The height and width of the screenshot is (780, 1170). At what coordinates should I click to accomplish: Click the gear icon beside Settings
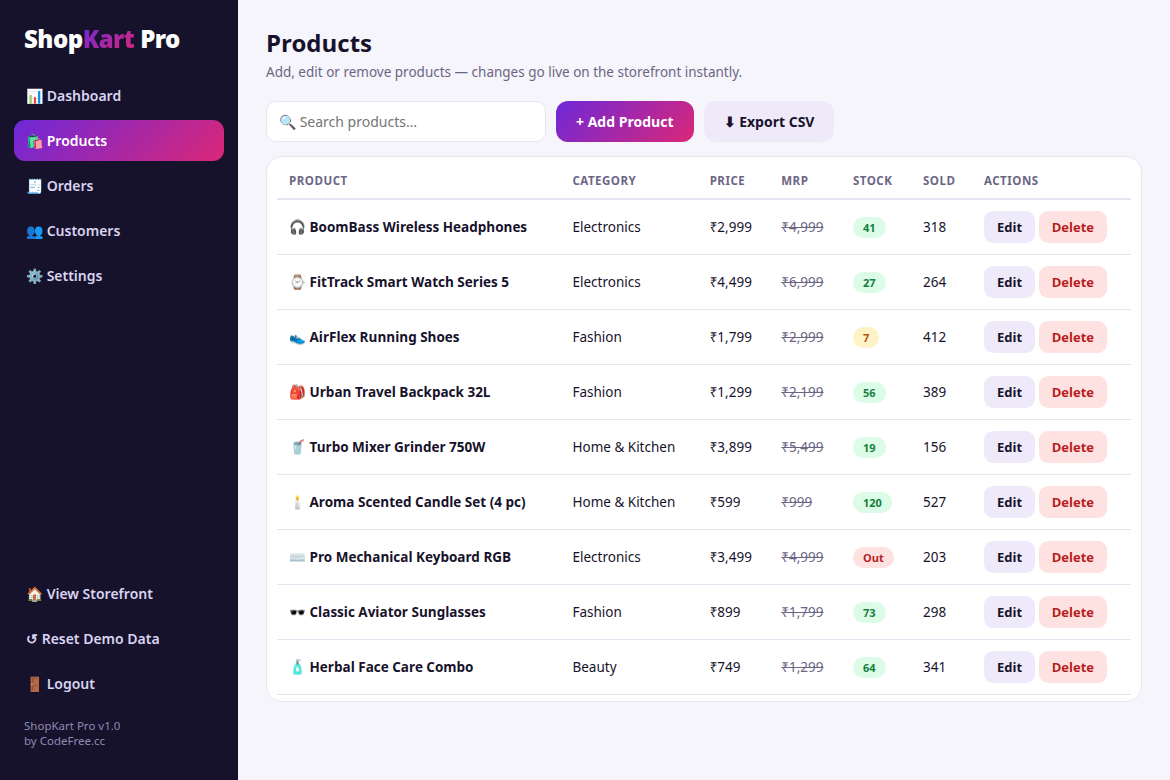(x=34, y=276)
